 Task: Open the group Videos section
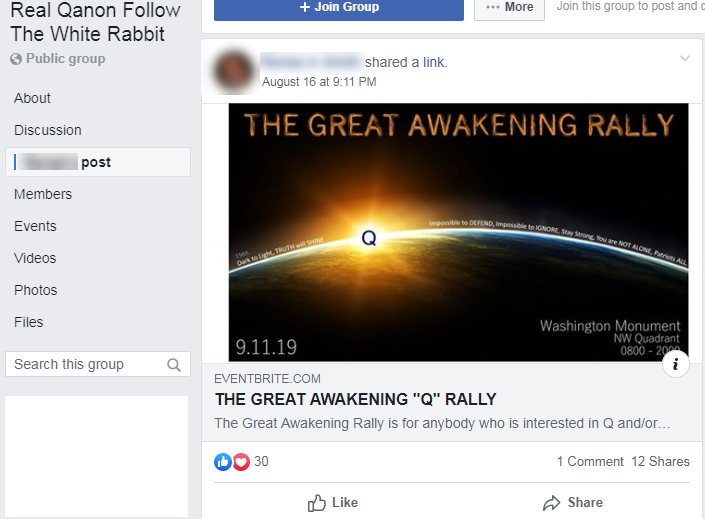click(35, 258)
